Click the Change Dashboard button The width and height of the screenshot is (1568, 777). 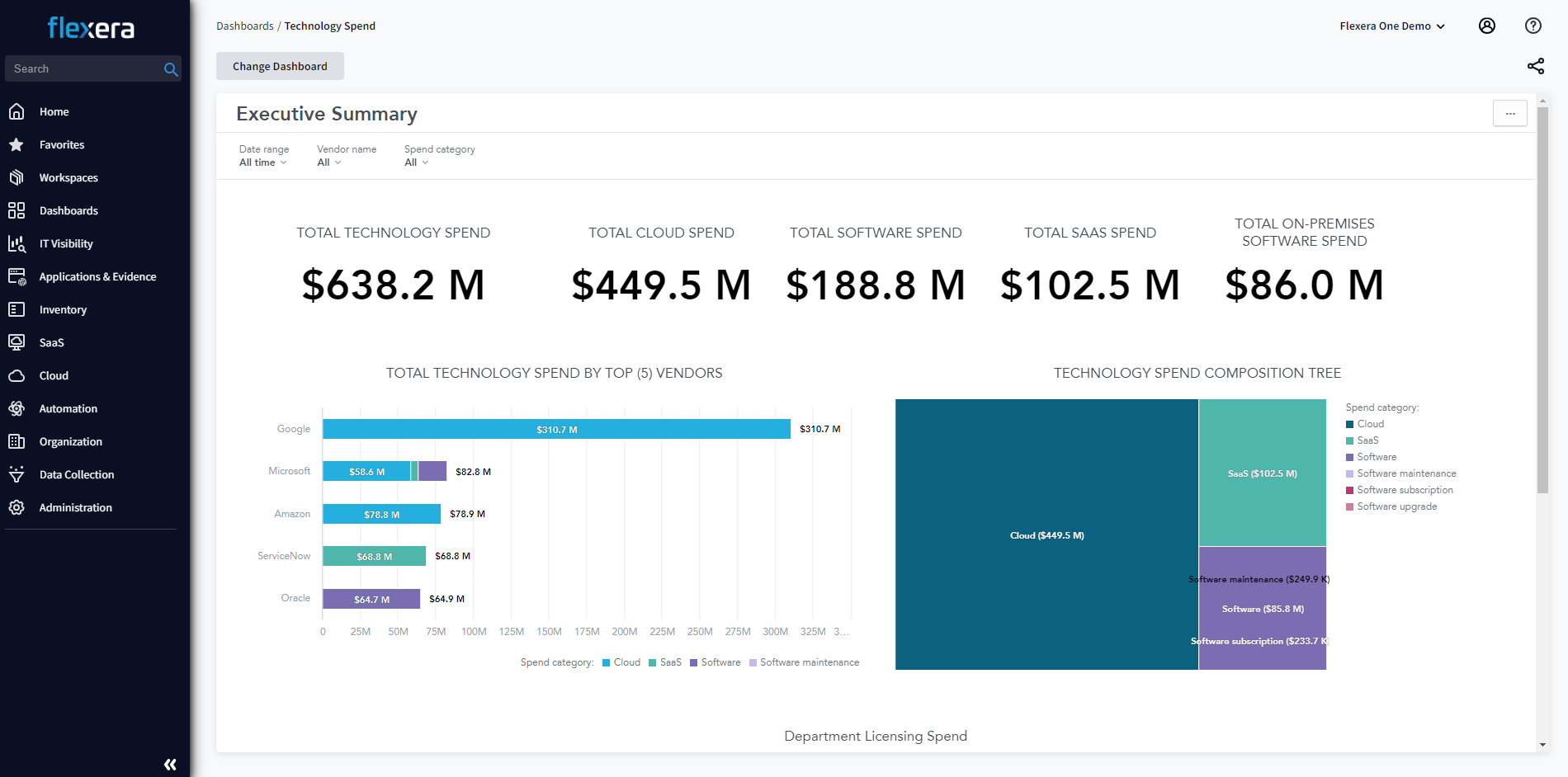(280, 66)
